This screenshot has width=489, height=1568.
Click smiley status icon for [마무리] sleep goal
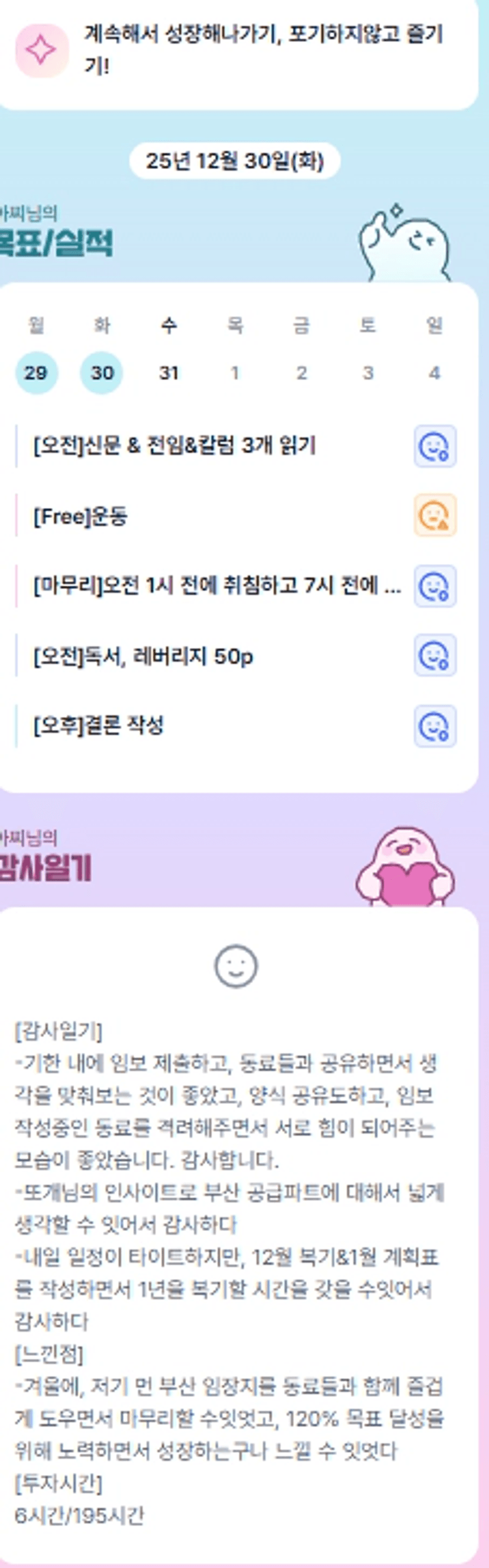point(435,586)
